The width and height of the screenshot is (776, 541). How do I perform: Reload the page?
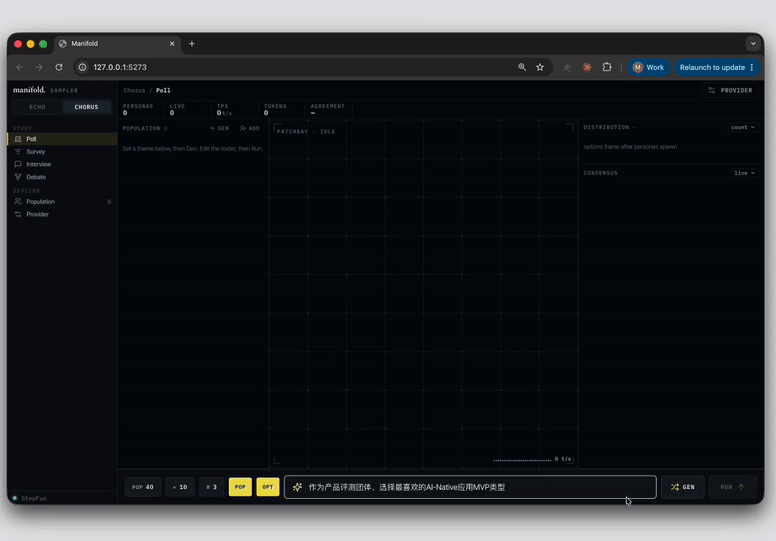[x=59, y=67]
